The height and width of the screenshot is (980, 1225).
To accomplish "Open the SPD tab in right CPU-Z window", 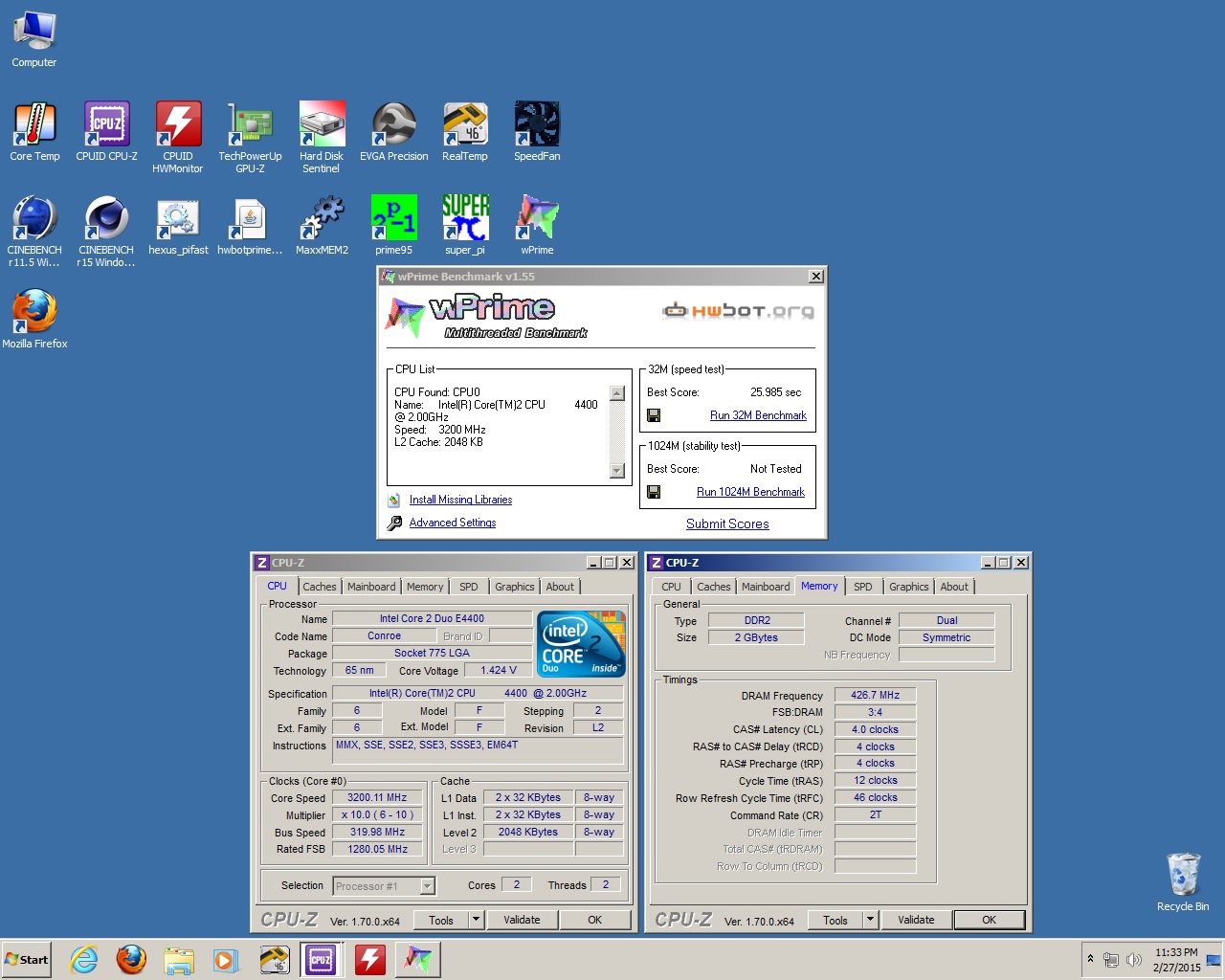I will coord(862,587).
